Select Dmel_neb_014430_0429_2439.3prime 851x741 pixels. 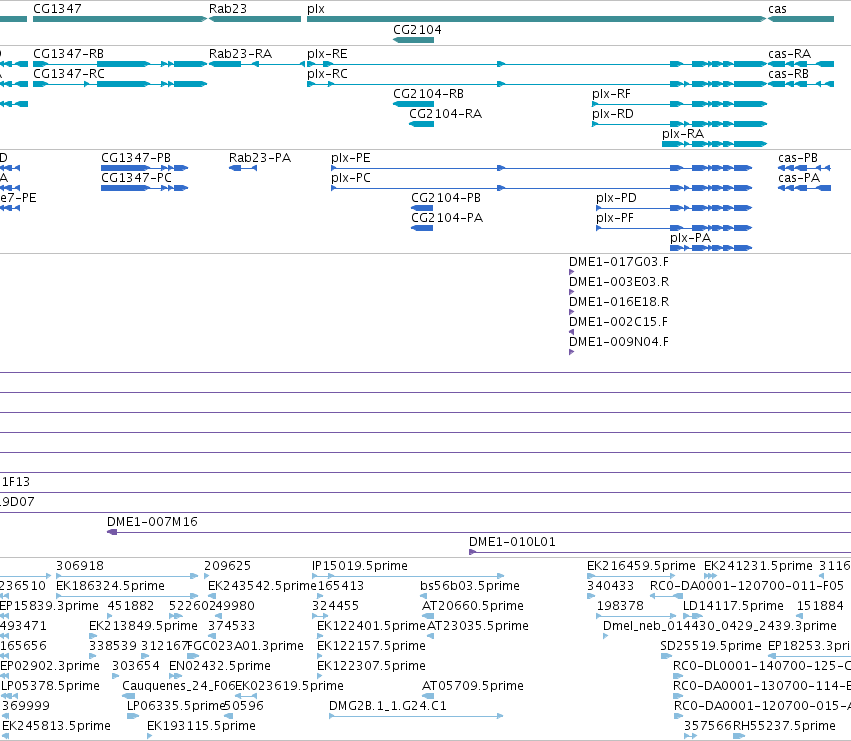(x=606, y=636)
